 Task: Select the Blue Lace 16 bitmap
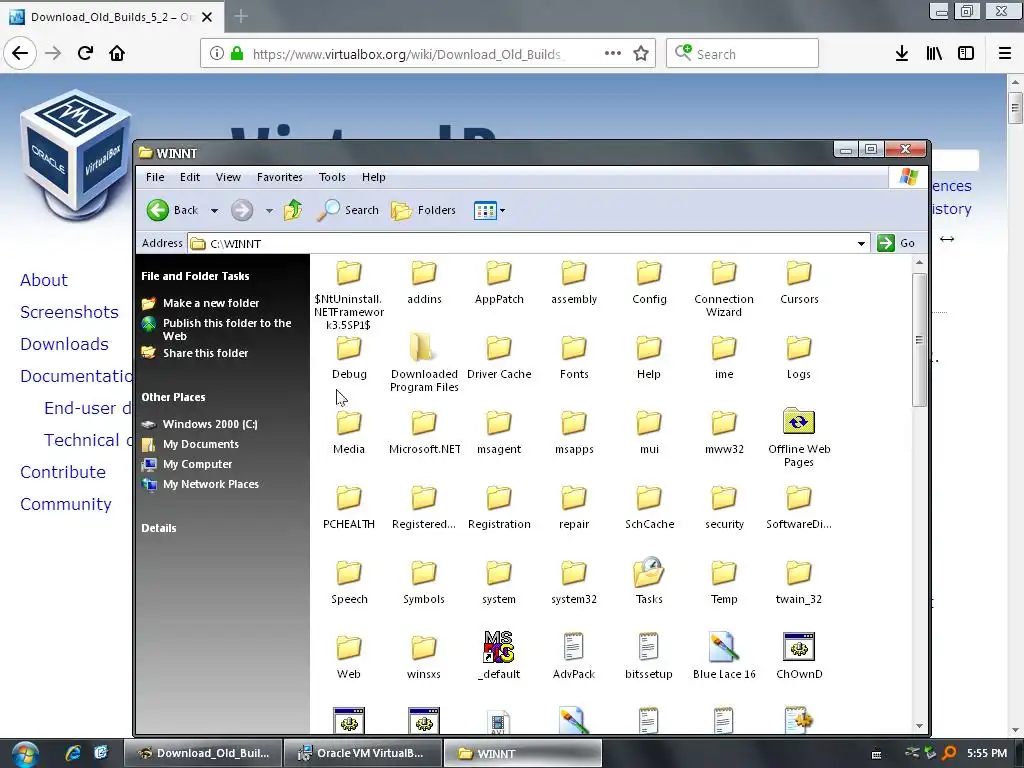point(724,656)
